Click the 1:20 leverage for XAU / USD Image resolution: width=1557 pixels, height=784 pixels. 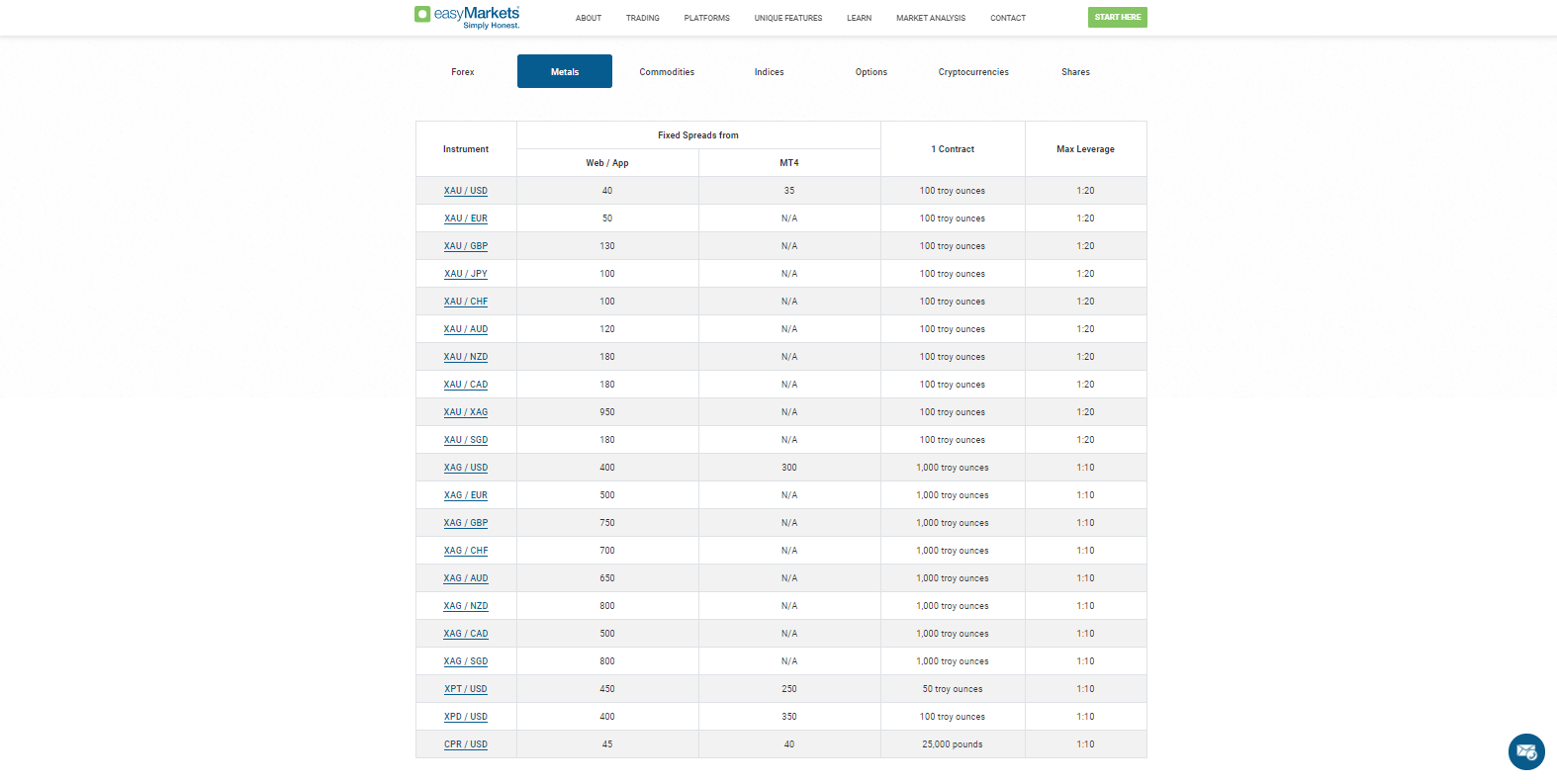tap(1085, 191)
